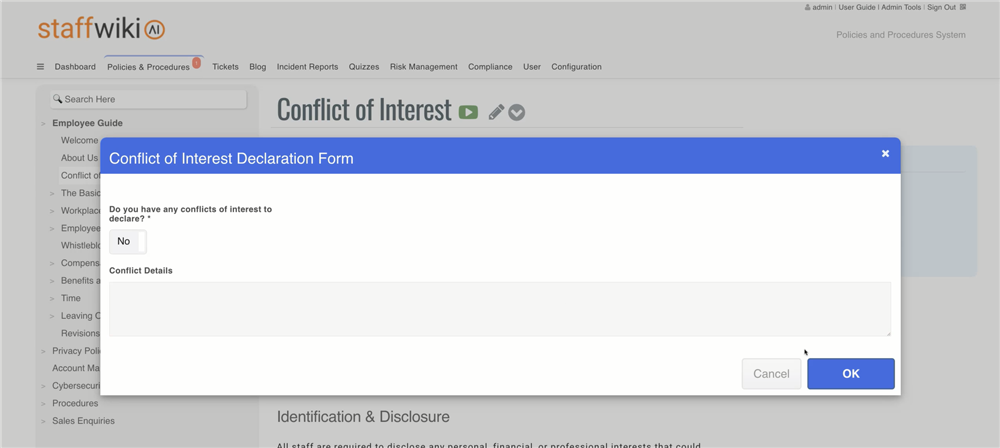Viewport: 1000px width, 448px height.
Task: Click the staffwiki logo
Action: tap(101, 29)
